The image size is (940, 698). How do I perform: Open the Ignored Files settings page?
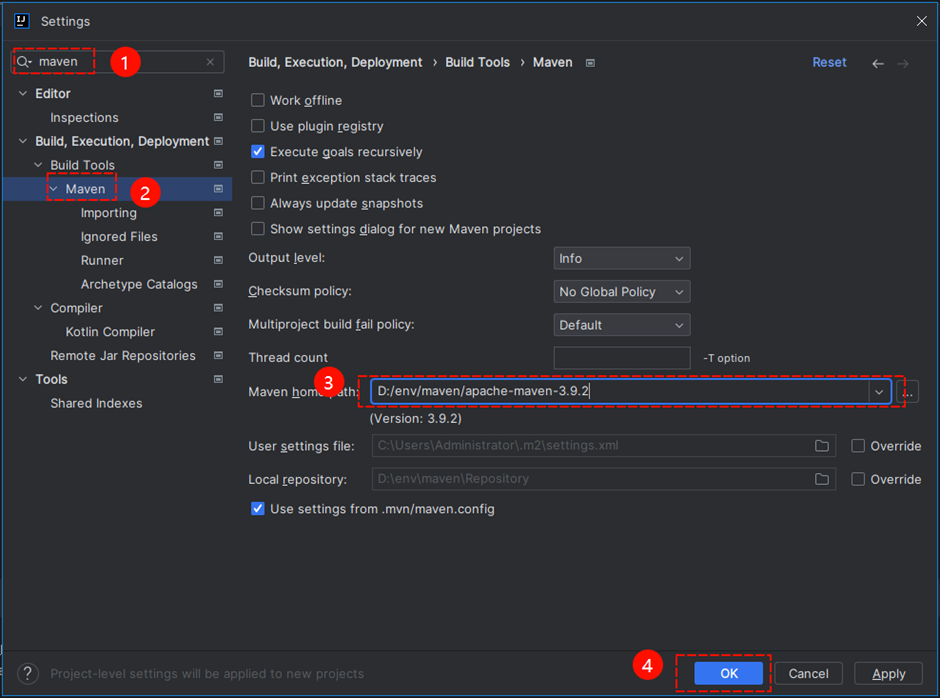[119, 236]
